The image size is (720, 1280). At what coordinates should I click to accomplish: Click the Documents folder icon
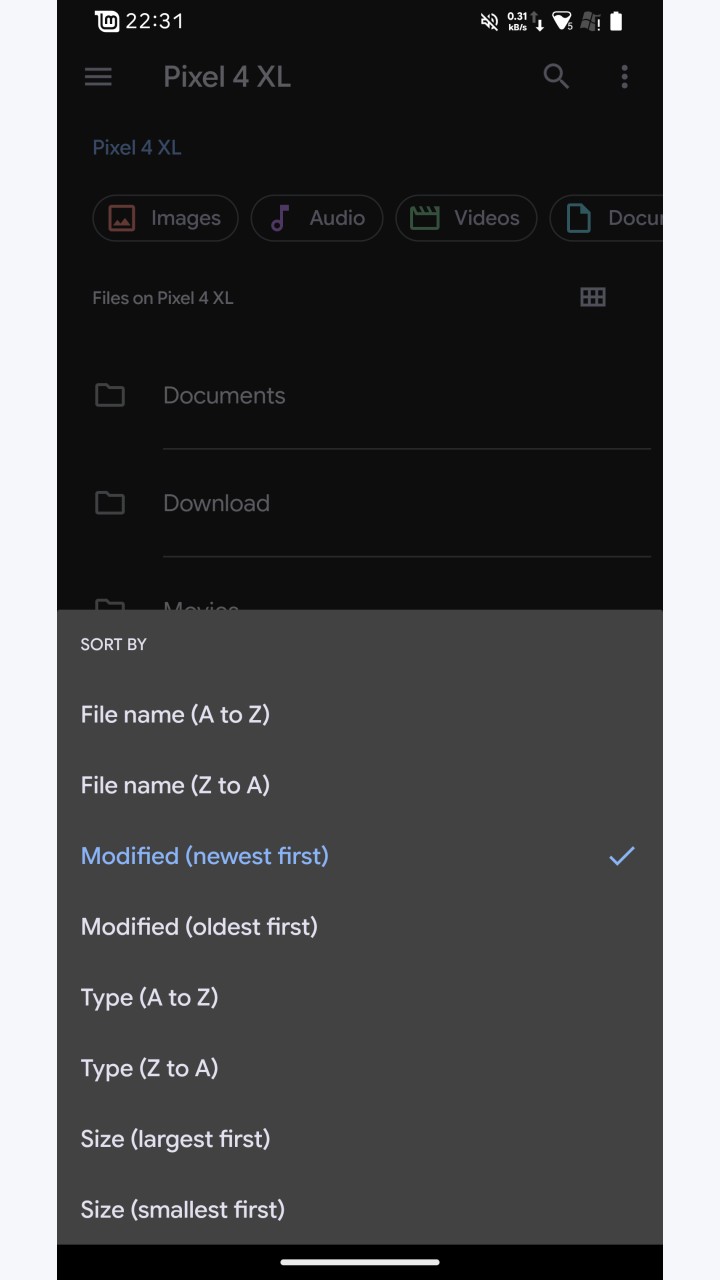coord(110,395)
